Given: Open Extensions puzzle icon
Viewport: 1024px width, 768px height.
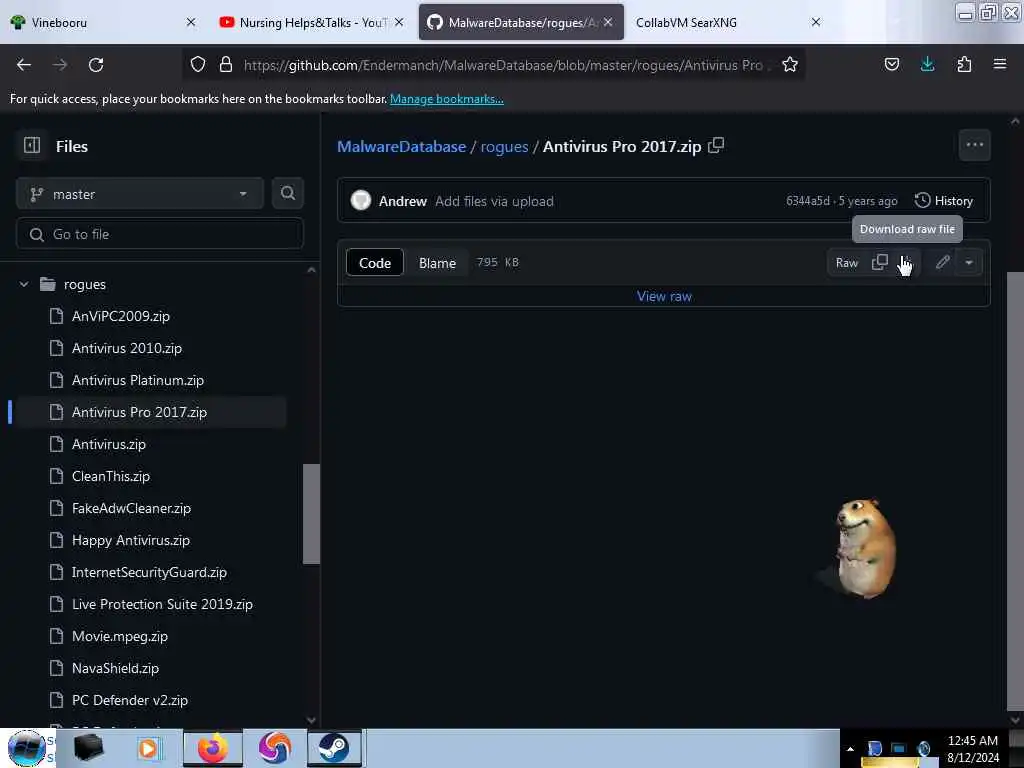Looking at the screenshot, I should [x=964, y=65].
